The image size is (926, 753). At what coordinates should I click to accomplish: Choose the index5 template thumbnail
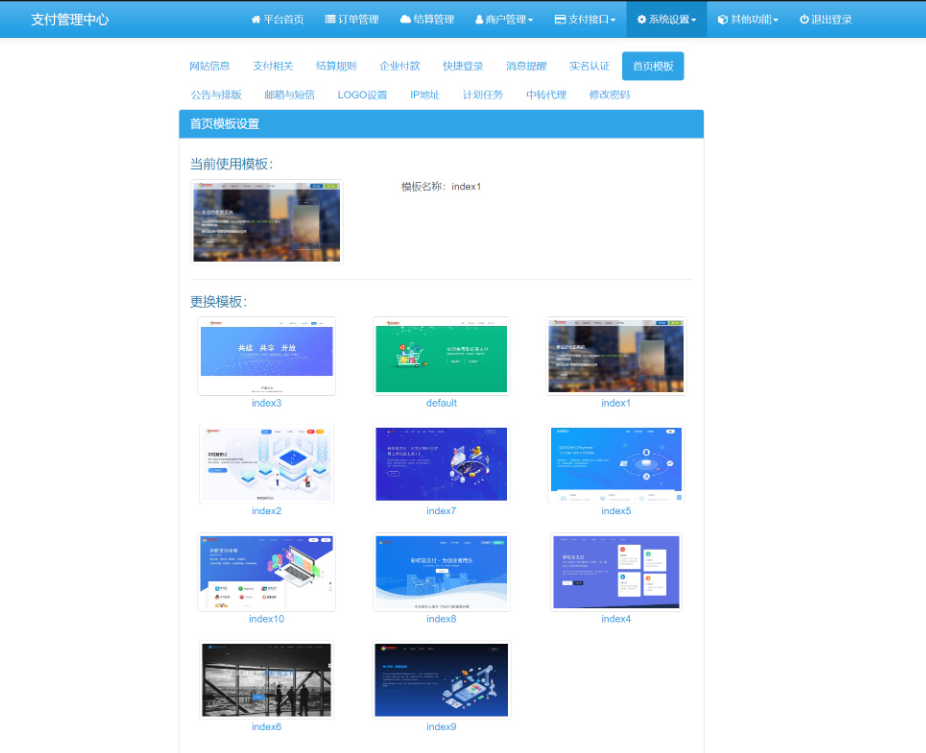click(x=616, y=464)
